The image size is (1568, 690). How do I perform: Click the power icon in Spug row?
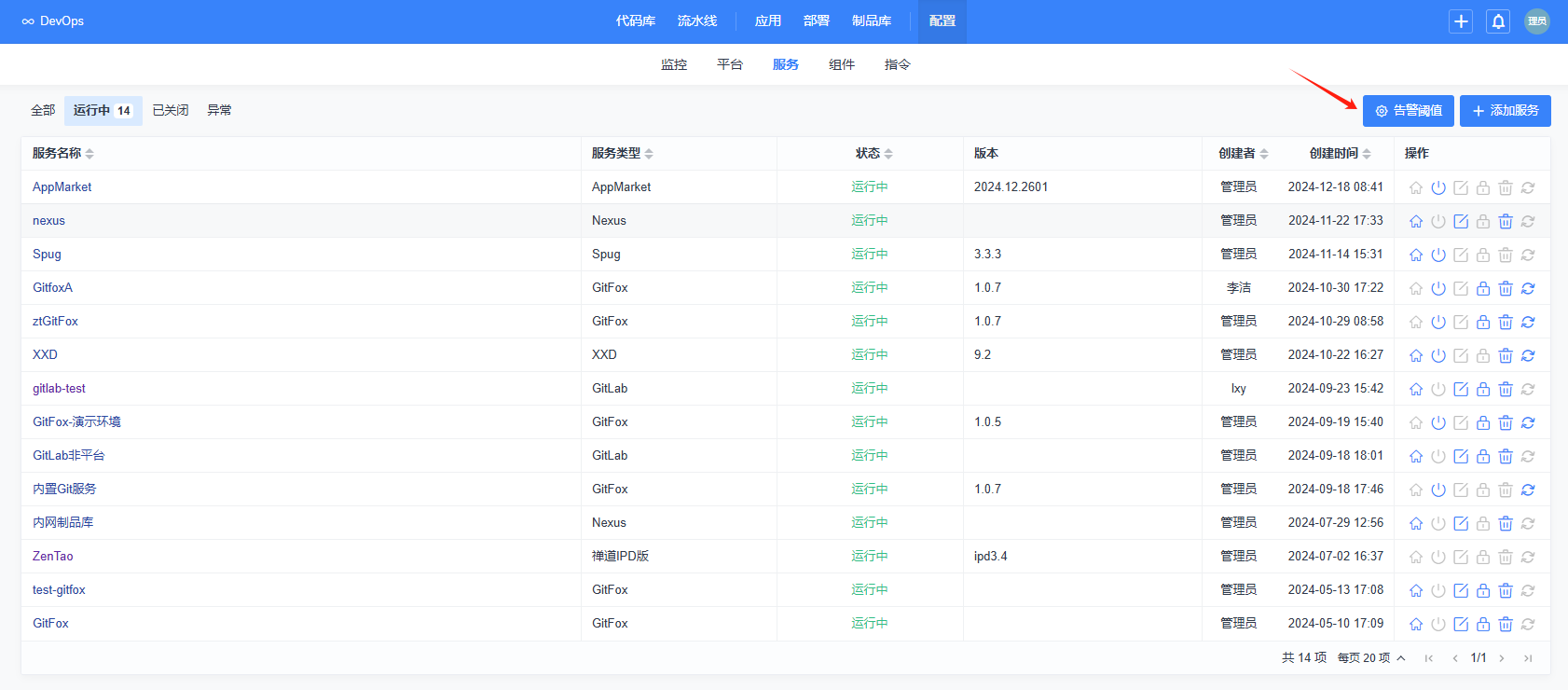1438,255
